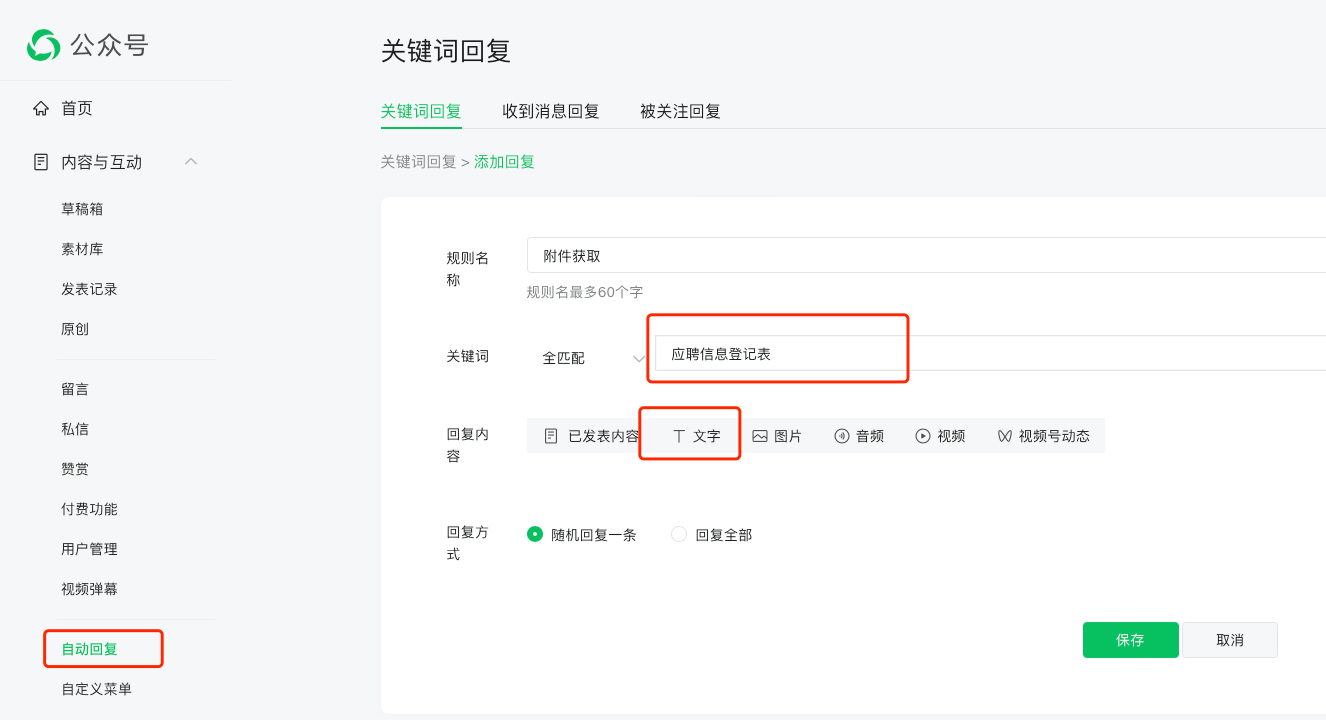
Task: Enable the 回复全部 radio option
Action: pos(679,534)
